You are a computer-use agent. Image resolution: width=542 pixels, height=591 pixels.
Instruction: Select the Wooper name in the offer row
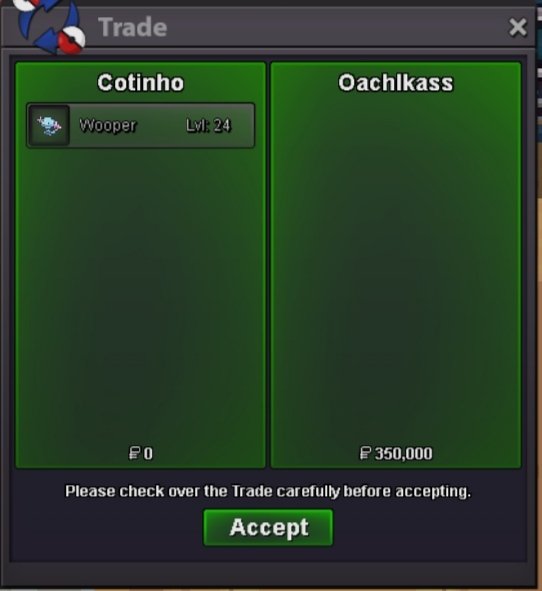coord(107,126)
